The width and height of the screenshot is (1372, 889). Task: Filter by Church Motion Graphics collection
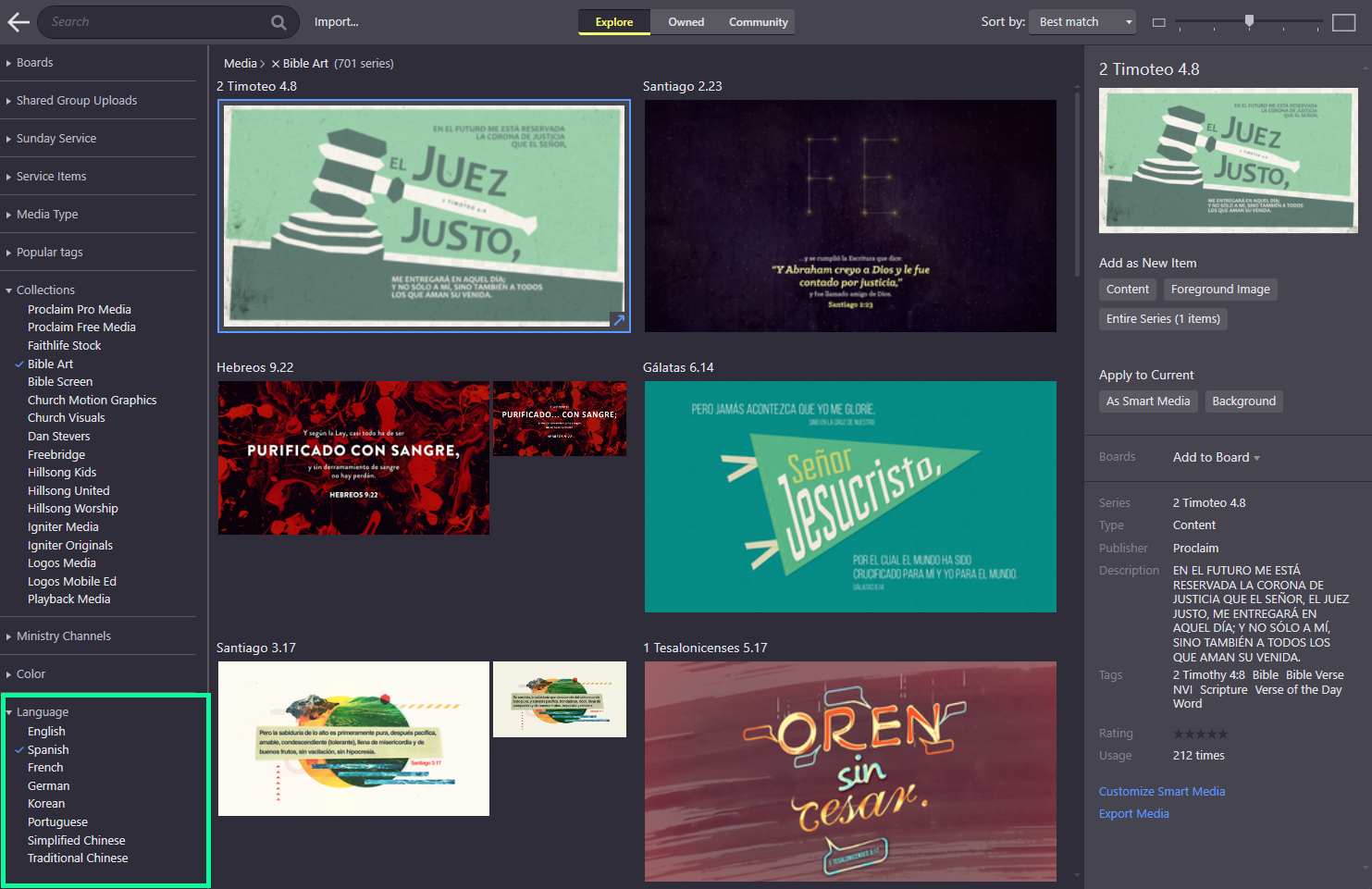pyautogui.click(x=92, y=401)
